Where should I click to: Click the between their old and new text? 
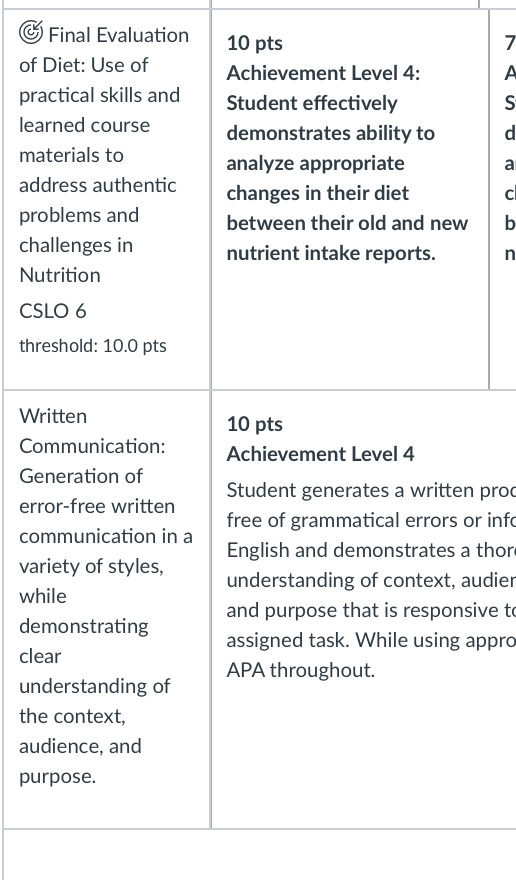(x=347, y=223)
